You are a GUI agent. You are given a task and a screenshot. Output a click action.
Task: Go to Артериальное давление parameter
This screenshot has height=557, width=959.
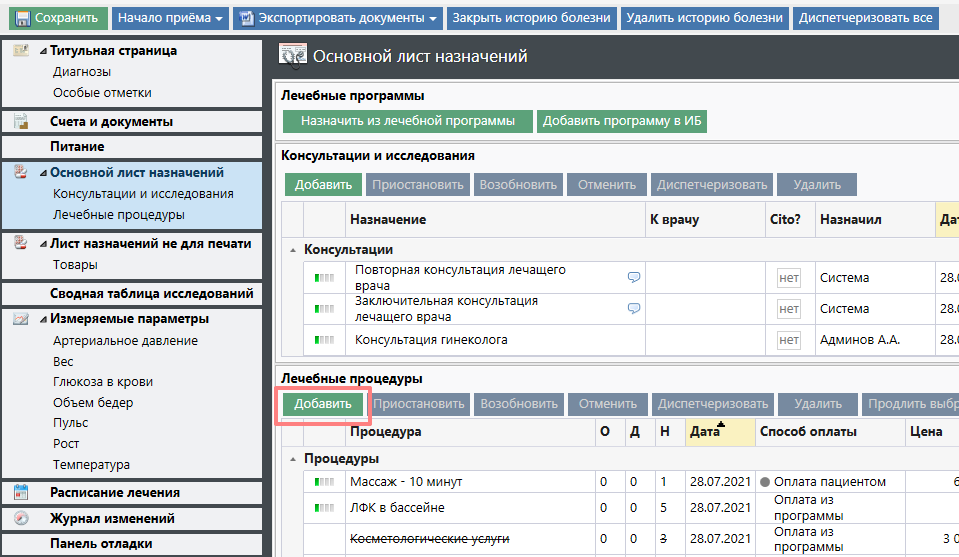coord(125,341)
